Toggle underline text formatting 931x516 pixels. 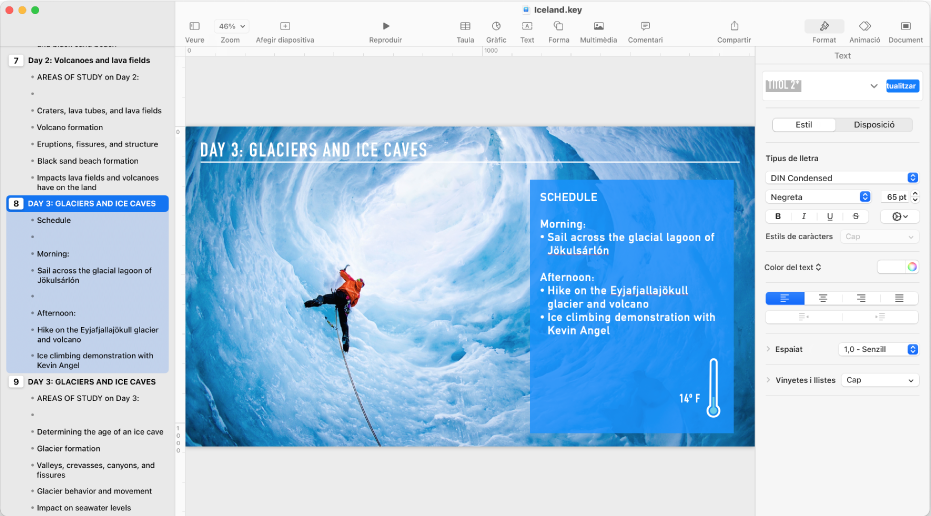[x=830, y=216]
